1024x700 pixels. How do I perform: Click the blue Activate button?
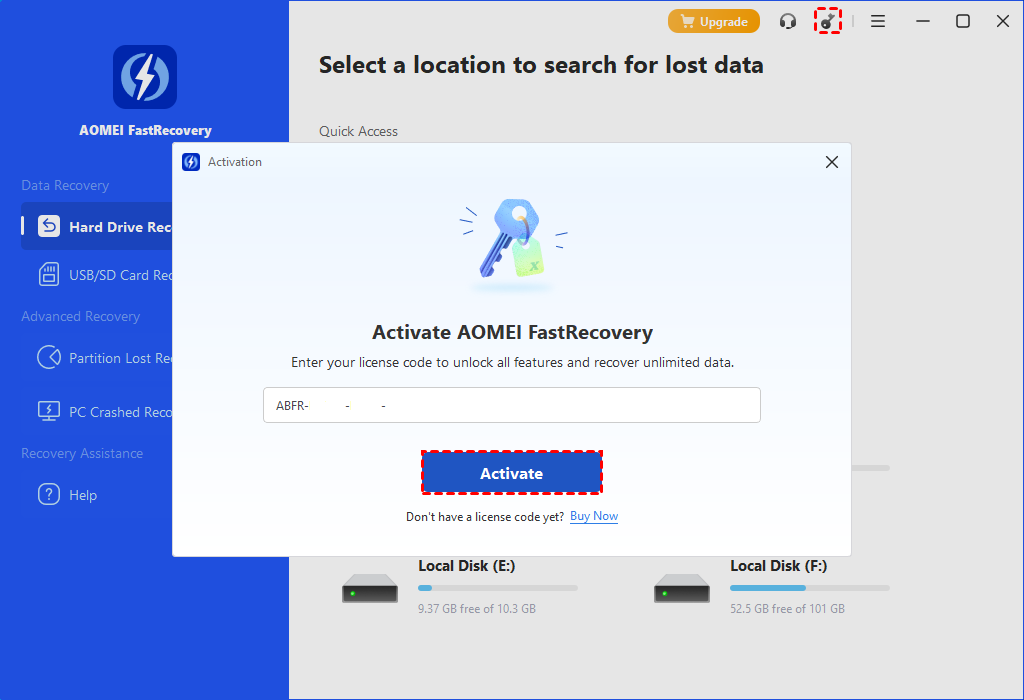511,473
